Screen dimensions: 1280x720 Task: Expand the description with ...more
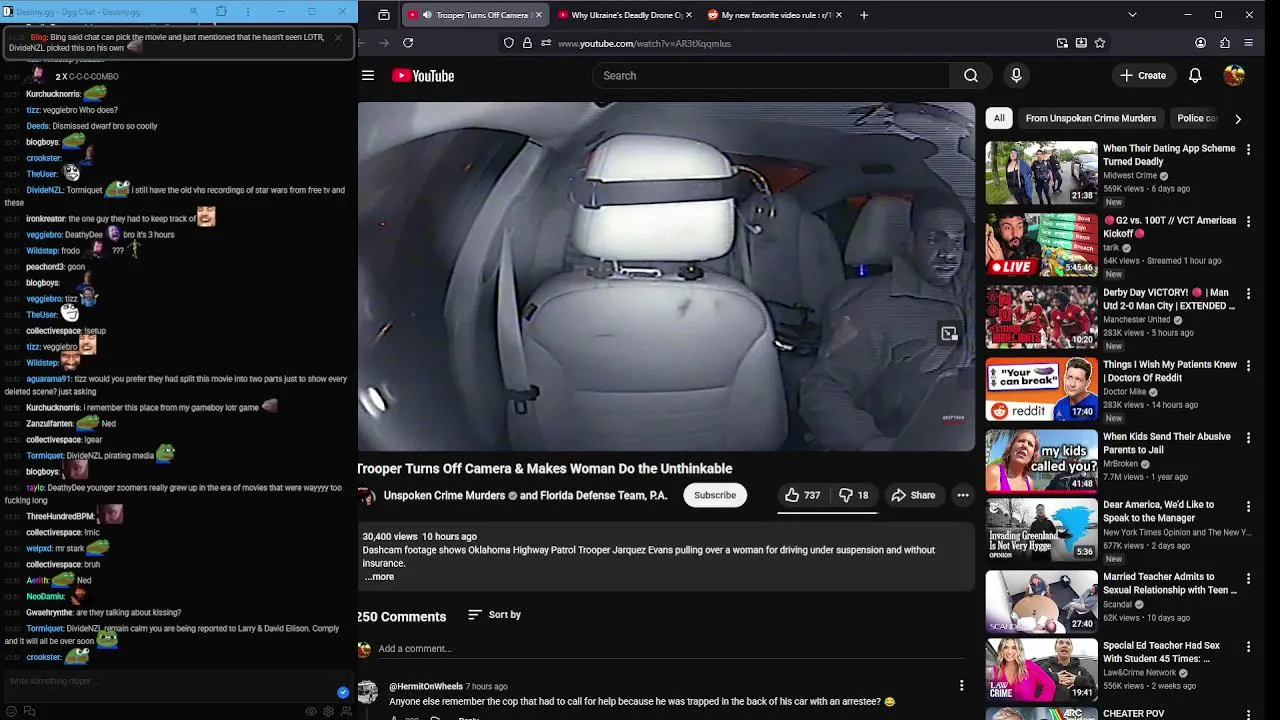[379, 577]
